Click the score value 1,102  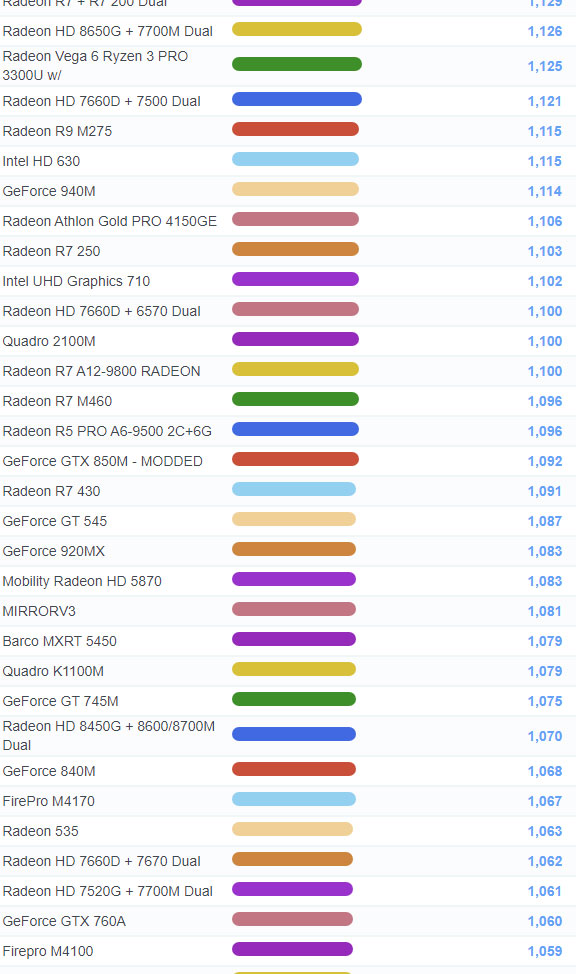[x=545, y=282]
